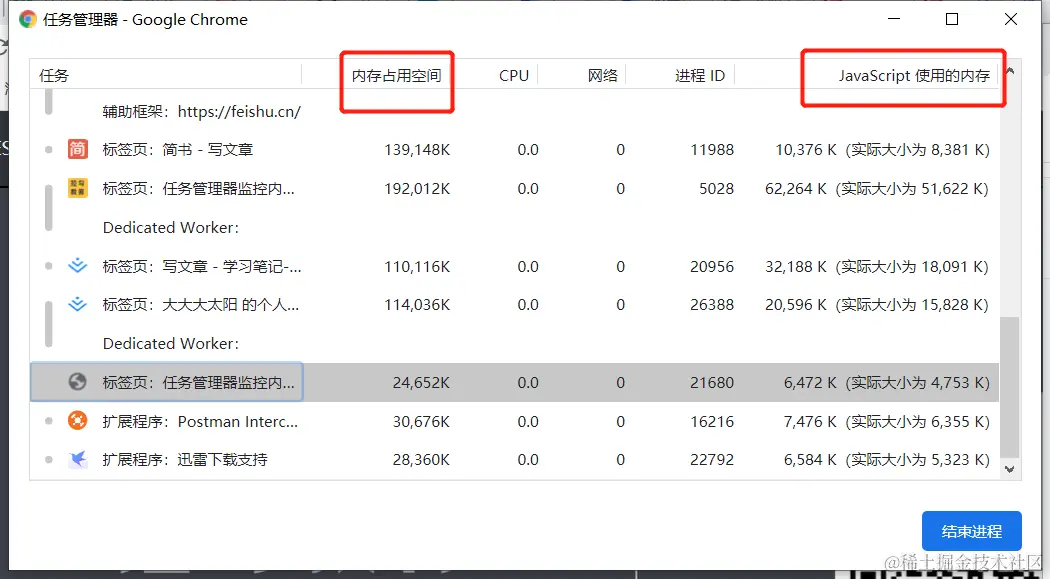Click the 结束进程 button
The width and height of the screenshot is (1050, 579).
point(972,531)
